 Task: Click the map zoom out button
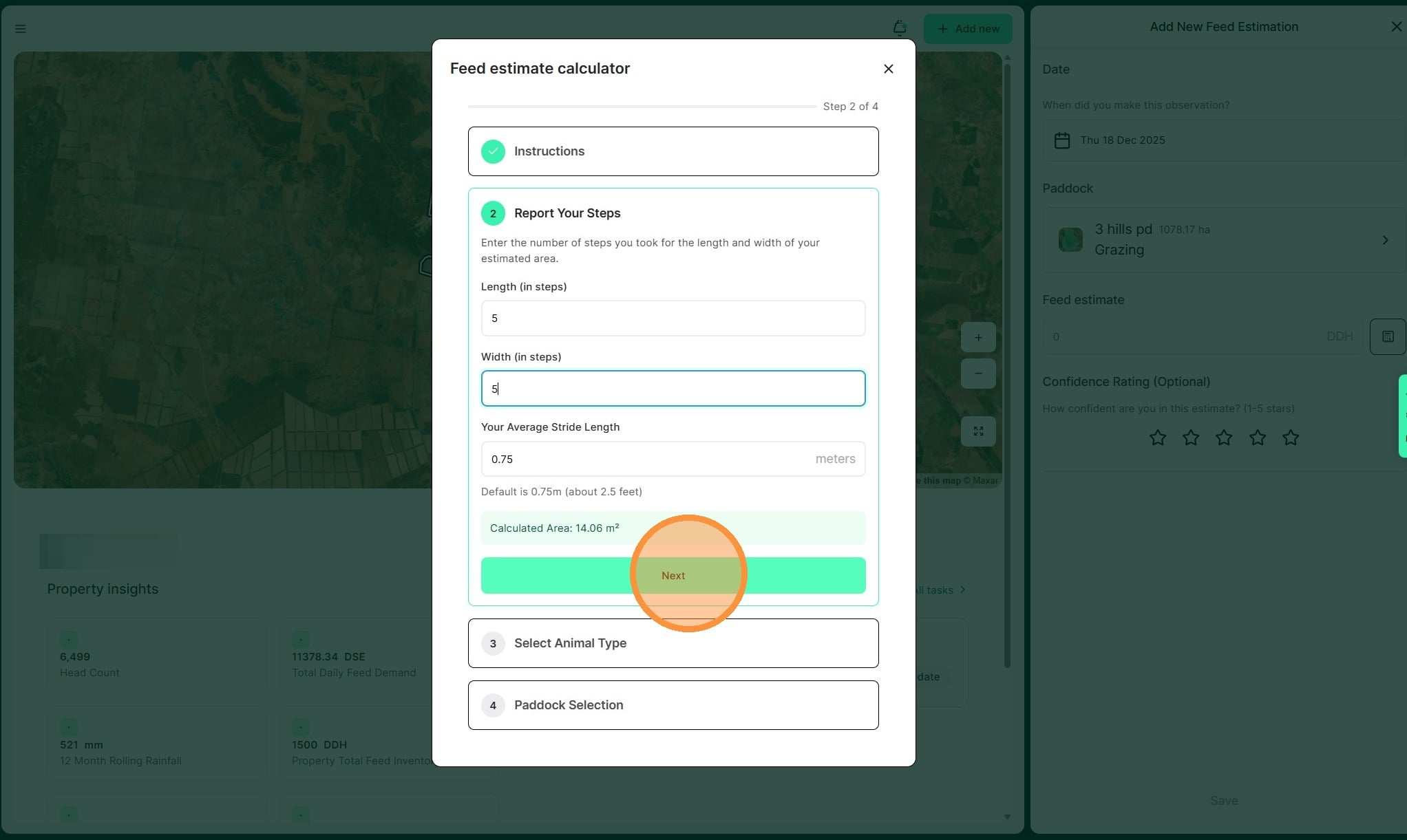tap(978, 374)
